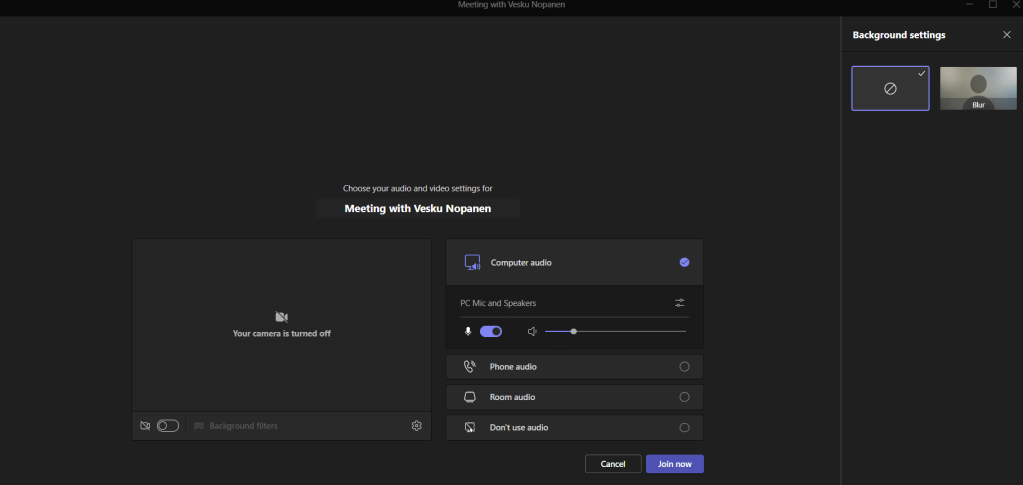This screenshot has height=485, width=1023.
Task: Select the Computer audio option
Action: (x=684, y=262)
